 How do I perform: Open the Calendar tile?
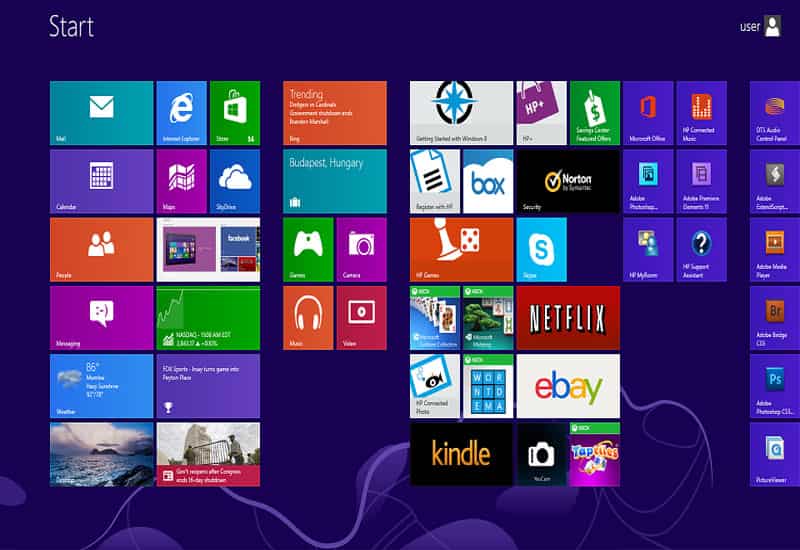[102, 181]
